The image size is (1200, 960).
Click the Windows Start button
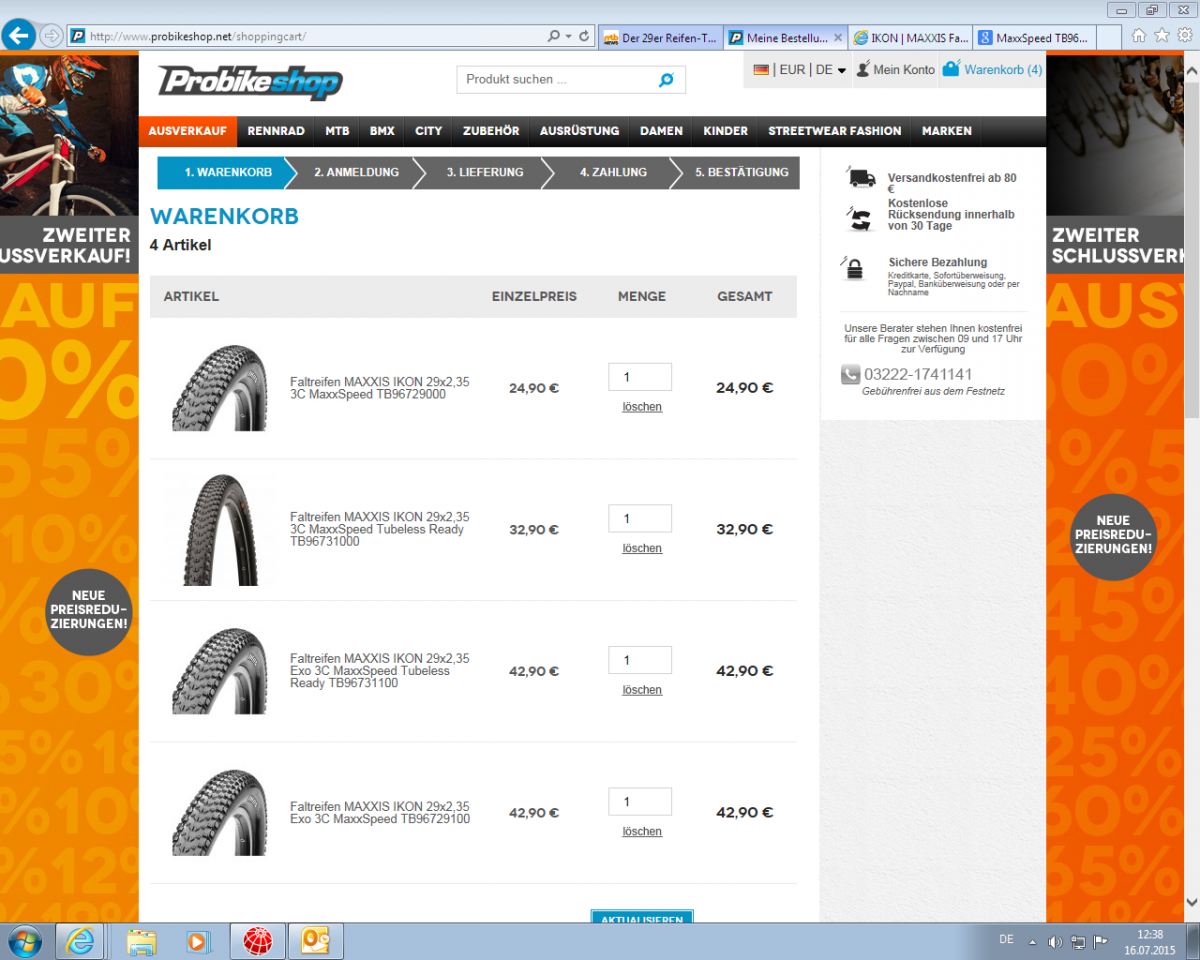[x=24, y=941]
